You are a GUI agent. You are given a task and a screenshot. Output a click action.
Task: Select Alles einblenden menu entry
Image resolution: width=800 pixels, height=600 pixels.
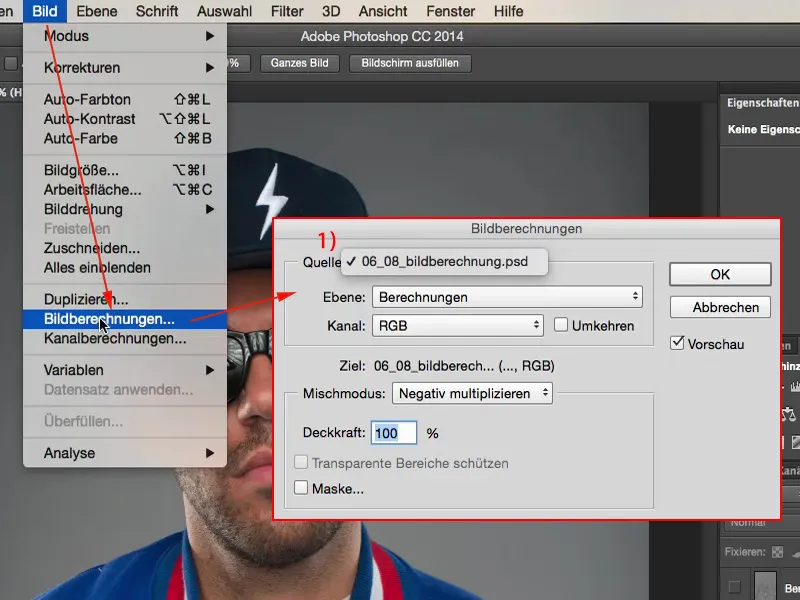(x=125, y=267)
